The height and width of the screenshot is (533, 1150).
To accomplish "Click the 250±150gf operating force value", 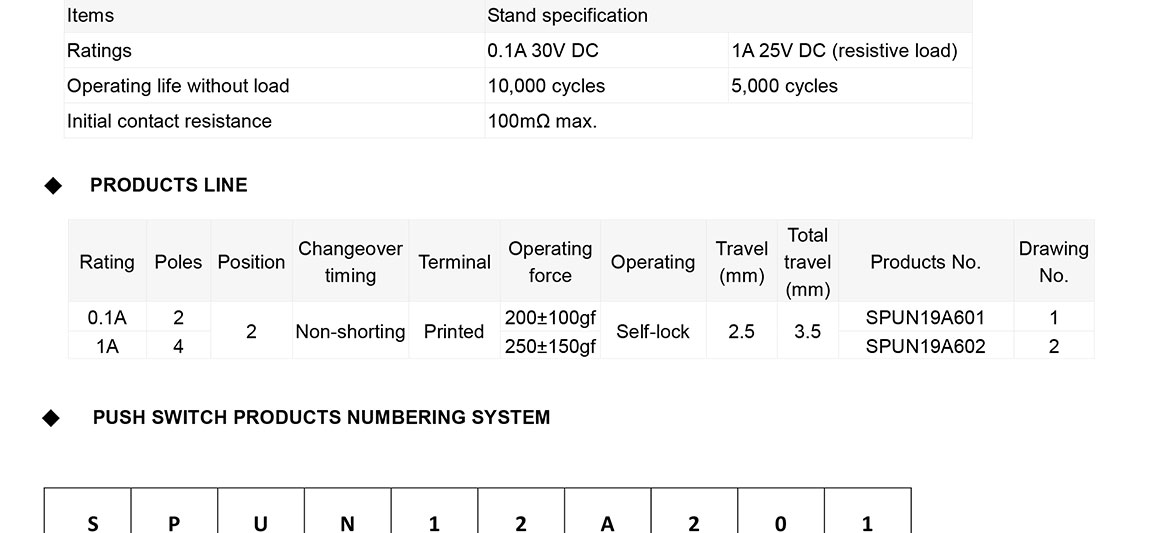I will click(x=550, y=346).
